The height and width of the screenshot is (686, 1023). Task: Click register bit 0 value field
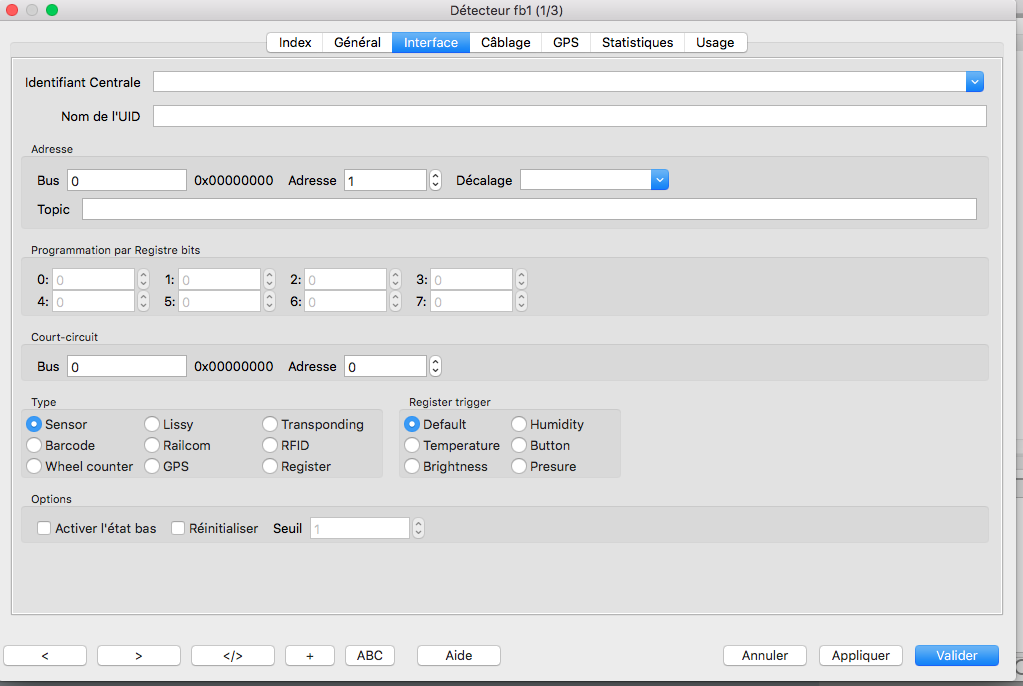pyautogui.click(x=93, y=280)
